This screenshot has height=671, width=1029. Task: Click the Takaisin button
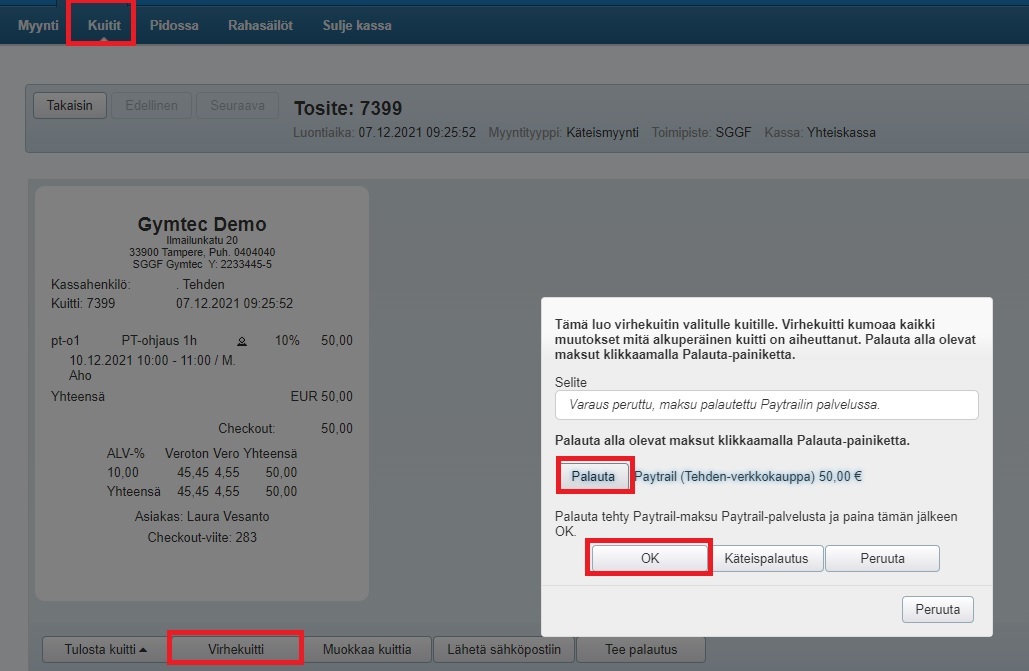(70, 106)
